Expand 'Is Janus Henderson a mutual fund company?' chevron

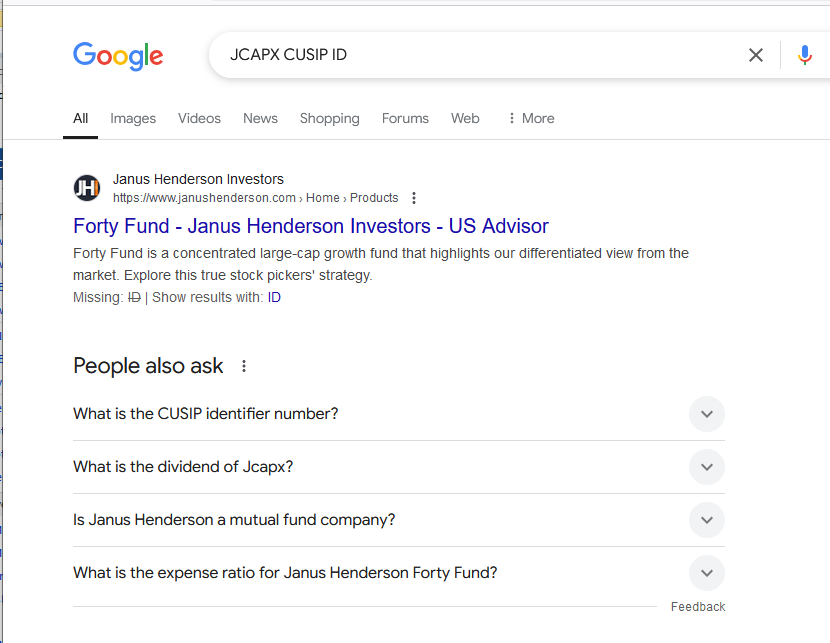[x=707, y=520]
